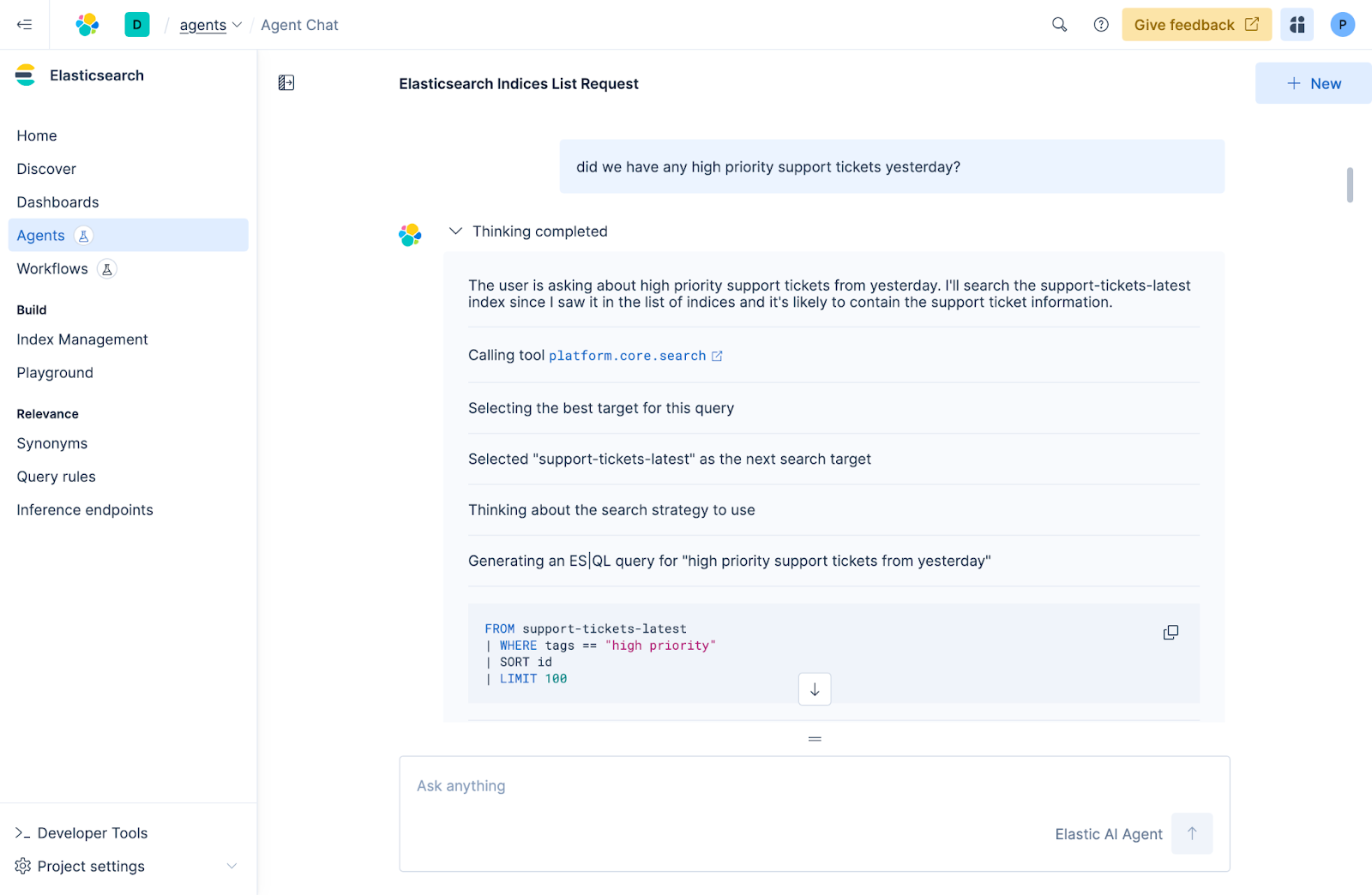Open Index Management
The width and height of the screenshot is (1372, 895).
point(82,339)
